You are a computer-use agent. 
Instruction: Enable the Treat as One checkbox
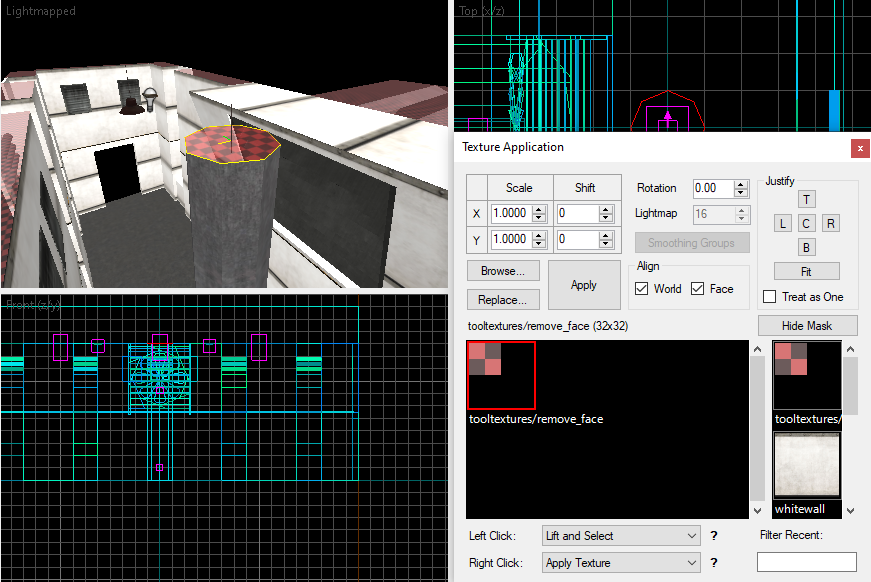tap(769, 297)
